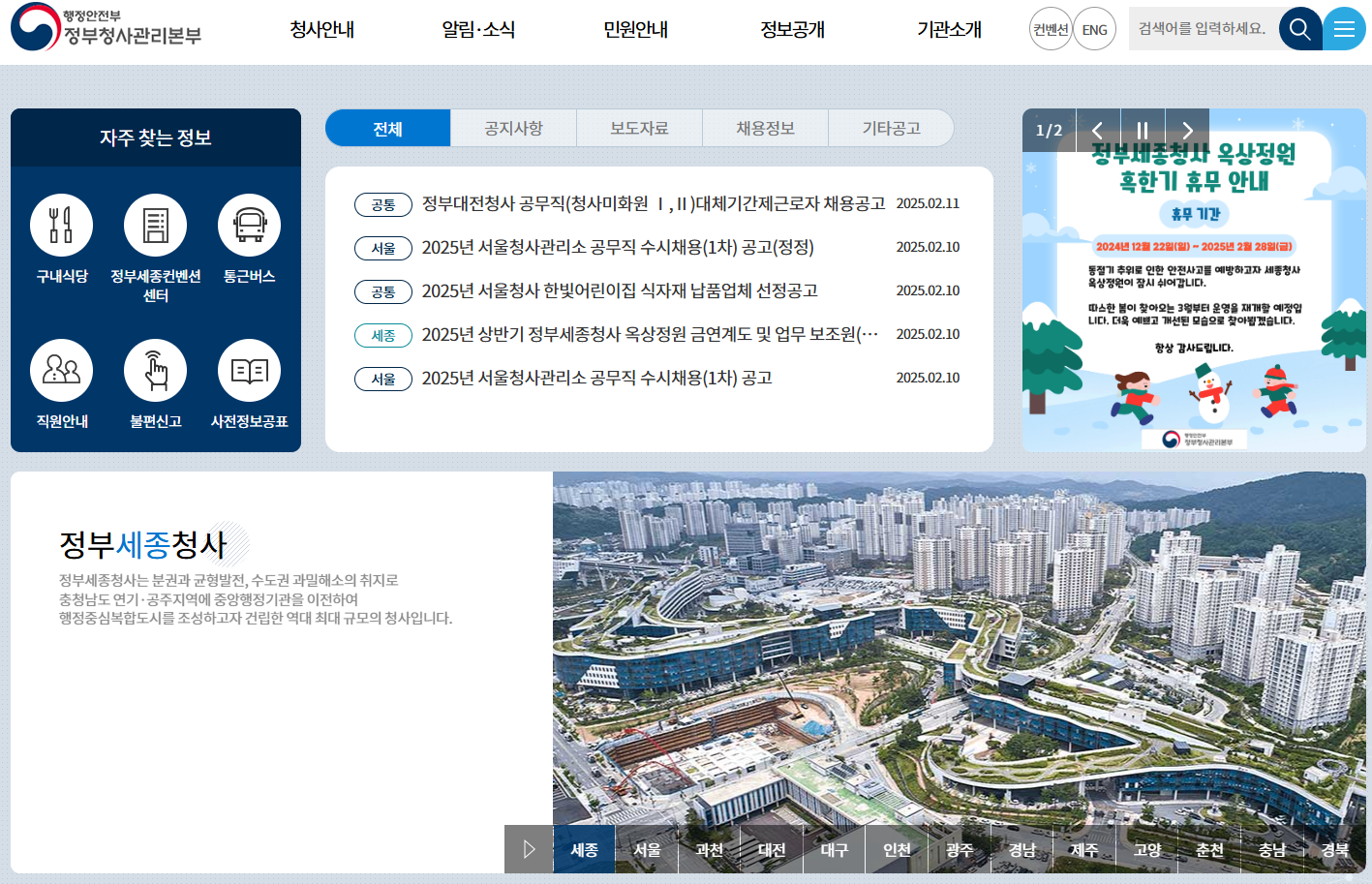Open the 서울청사 한빛어린이집 식자재 notice
1372x884 pixels.
click(620, 290)
